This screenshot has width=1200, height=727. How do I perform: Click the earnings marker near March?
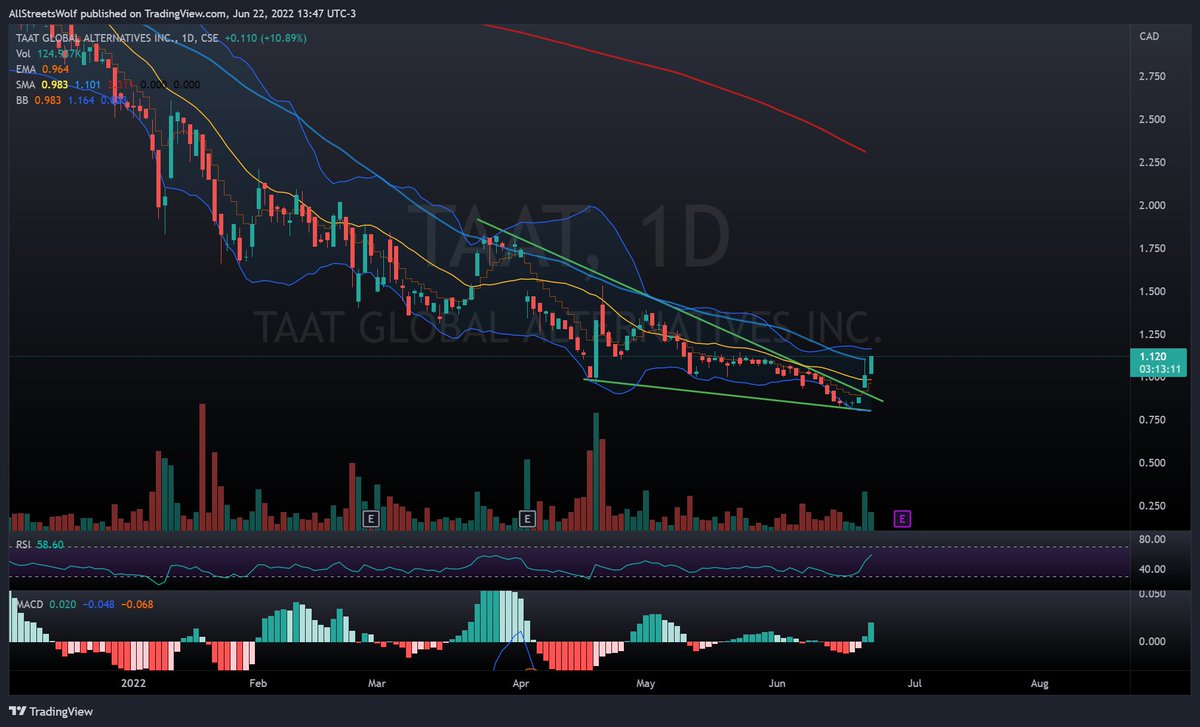(371, 519)
